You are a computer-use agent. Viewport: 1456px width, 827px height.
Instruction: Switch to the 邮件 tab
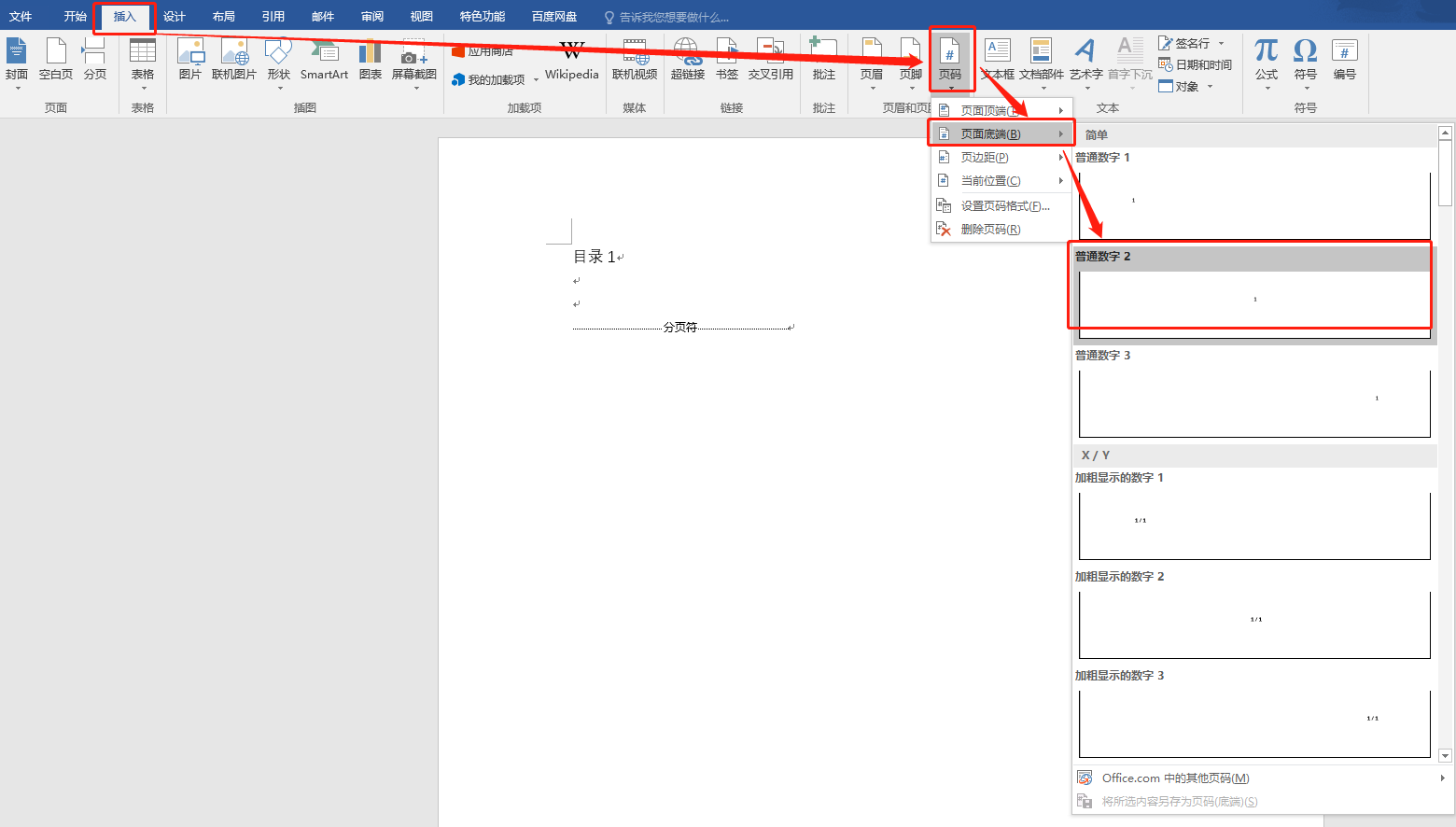tap(323, 16)
